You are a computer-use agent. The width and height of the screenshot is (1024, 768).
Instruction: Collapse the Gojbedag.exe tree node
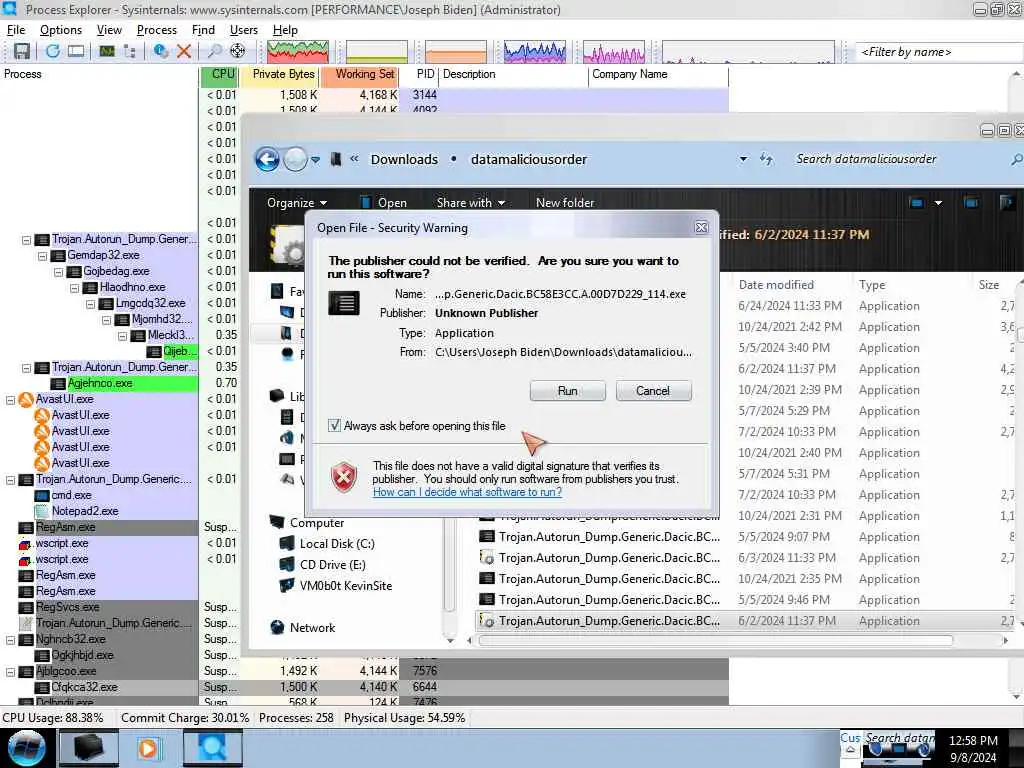click(58, 271)
